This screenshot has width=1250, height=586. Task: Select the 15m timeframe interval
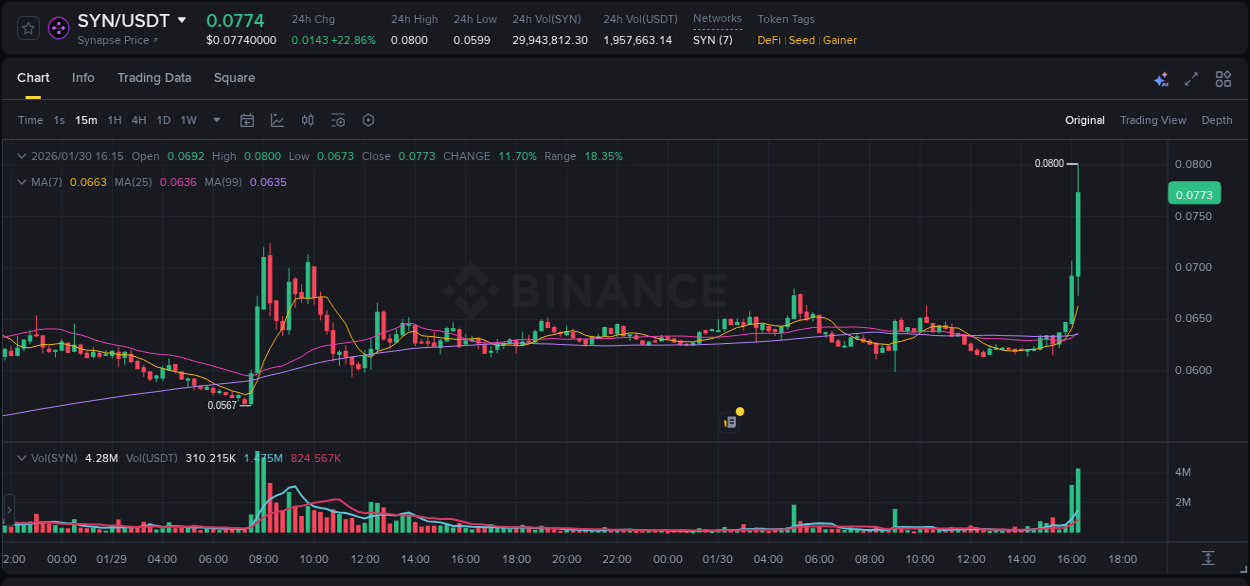[86, 120]
